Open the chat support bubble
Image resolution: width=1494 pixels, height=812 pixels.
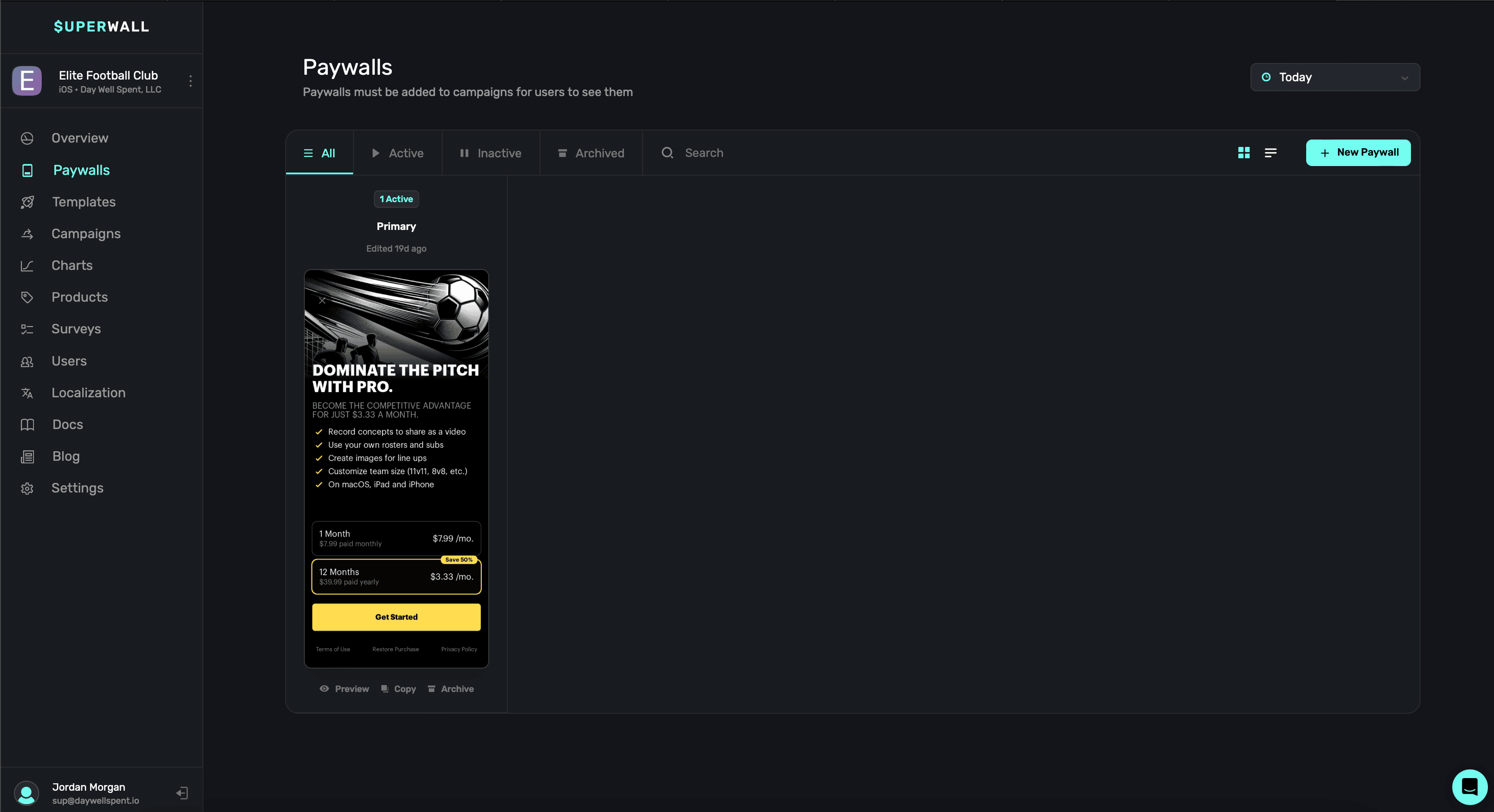pyautogui.click(x=1469, y=786)
